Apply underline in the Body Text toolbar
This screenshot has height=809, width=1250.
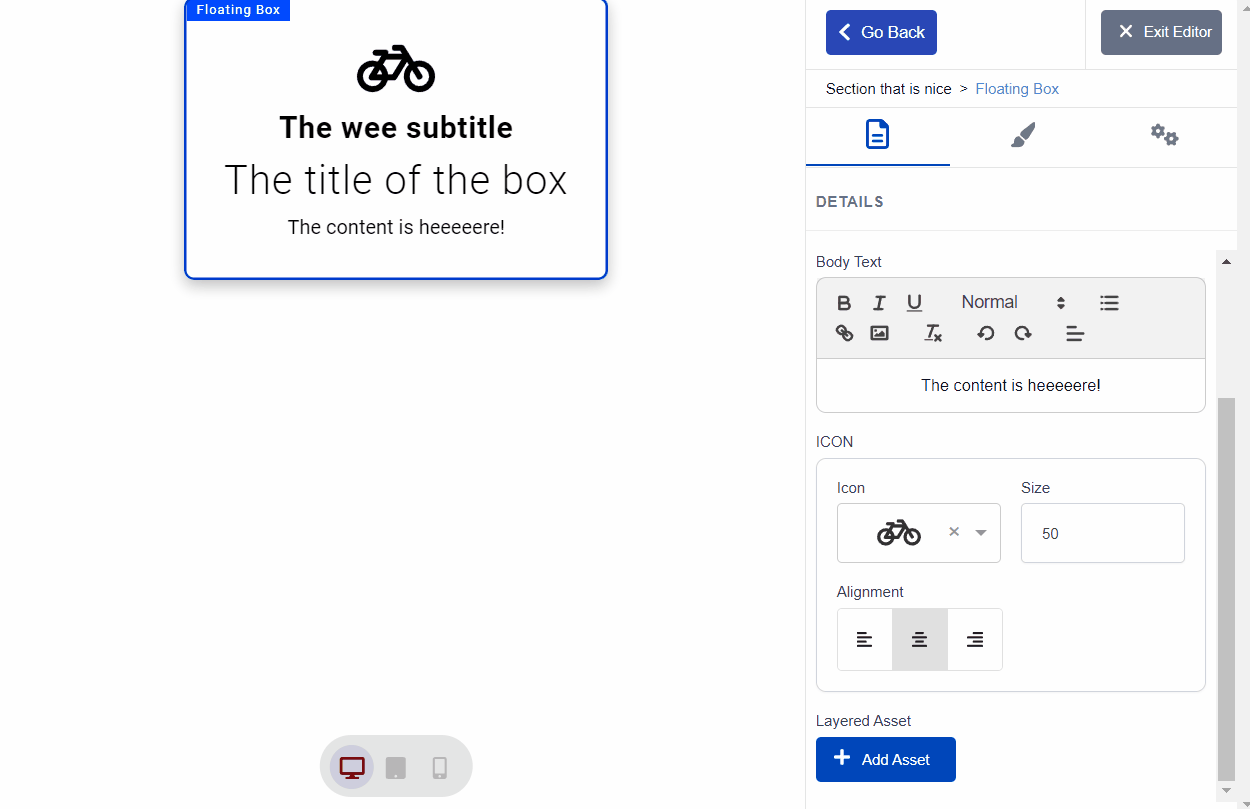914,303
